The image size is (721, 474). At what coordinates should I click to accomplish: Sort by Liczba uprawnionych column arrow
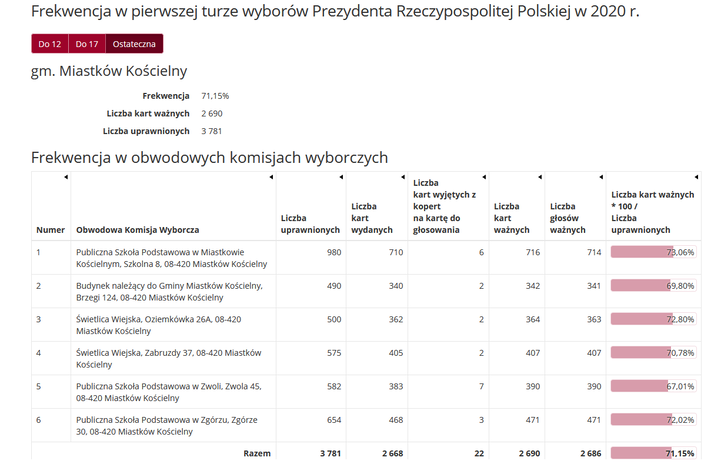point(341,177)
